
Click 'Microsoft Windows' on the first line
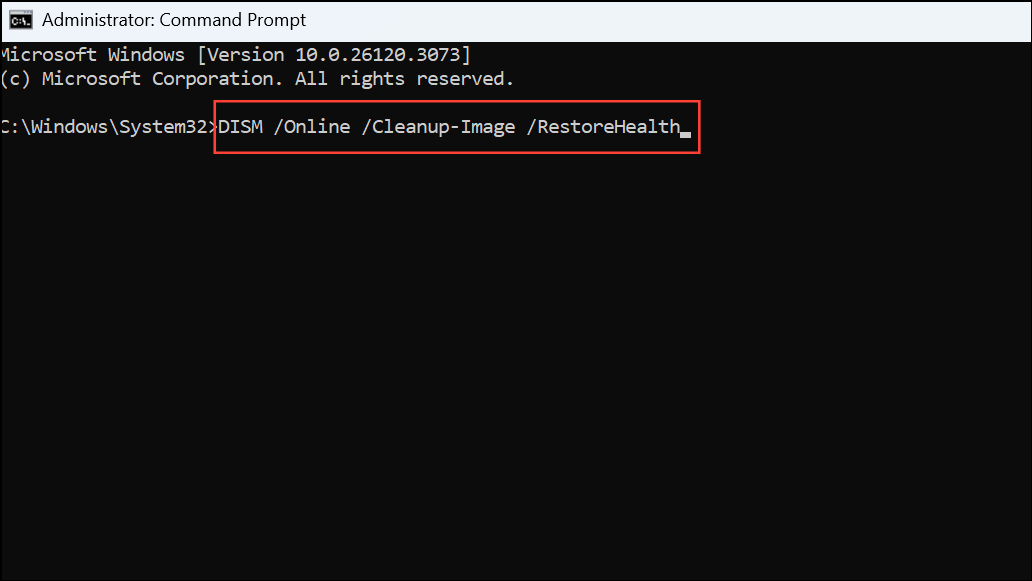point(93,55)
